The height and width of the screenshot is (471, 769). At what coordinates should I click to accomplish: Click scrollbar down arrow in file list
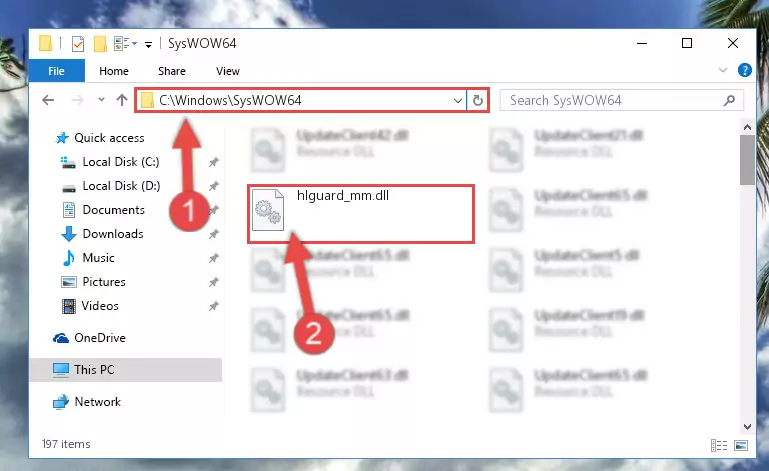[x=747, y=426]
